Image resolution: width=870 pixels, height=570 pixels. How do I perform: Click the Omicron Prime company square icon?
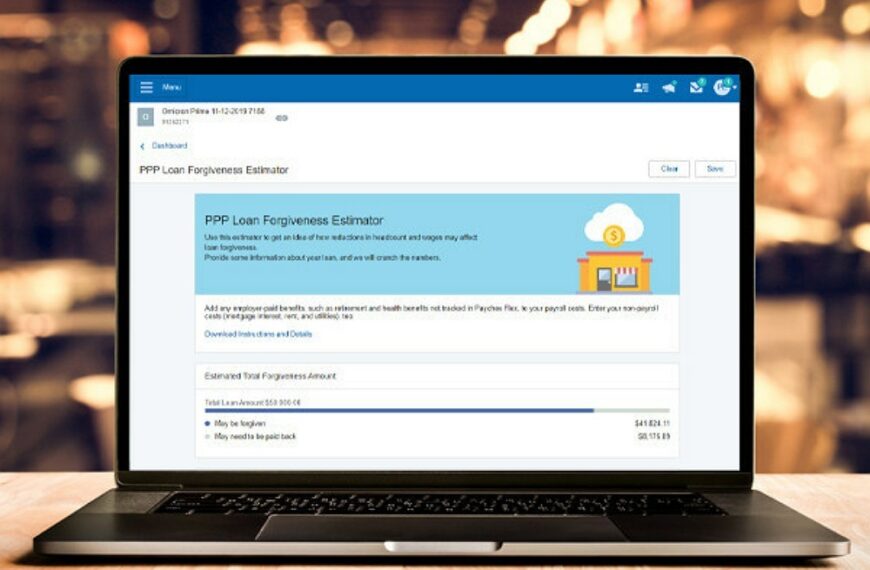point(146,117)
